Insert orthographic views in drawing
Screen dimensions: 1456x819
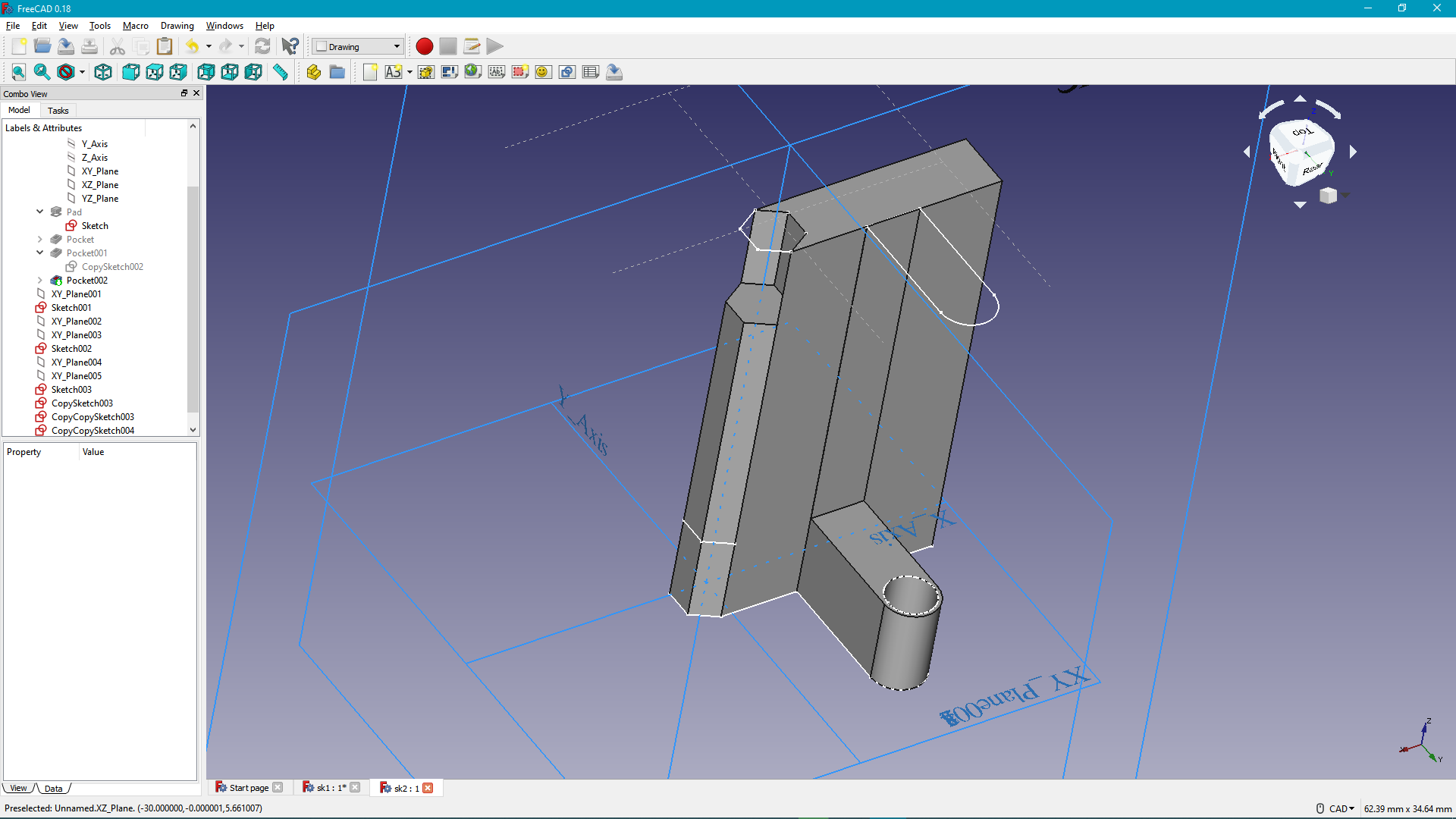tap(450, 72)
